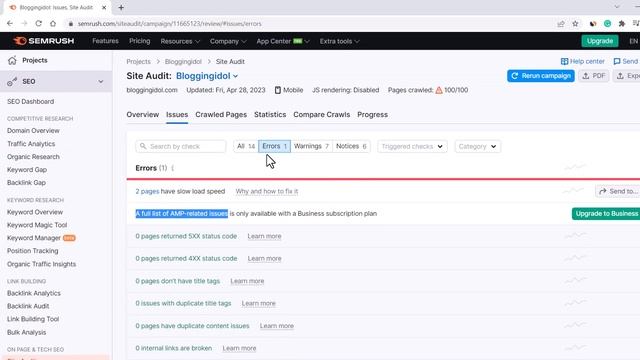
Task: Click Learn more for duplicate content issues
Action: pos(277,326)
